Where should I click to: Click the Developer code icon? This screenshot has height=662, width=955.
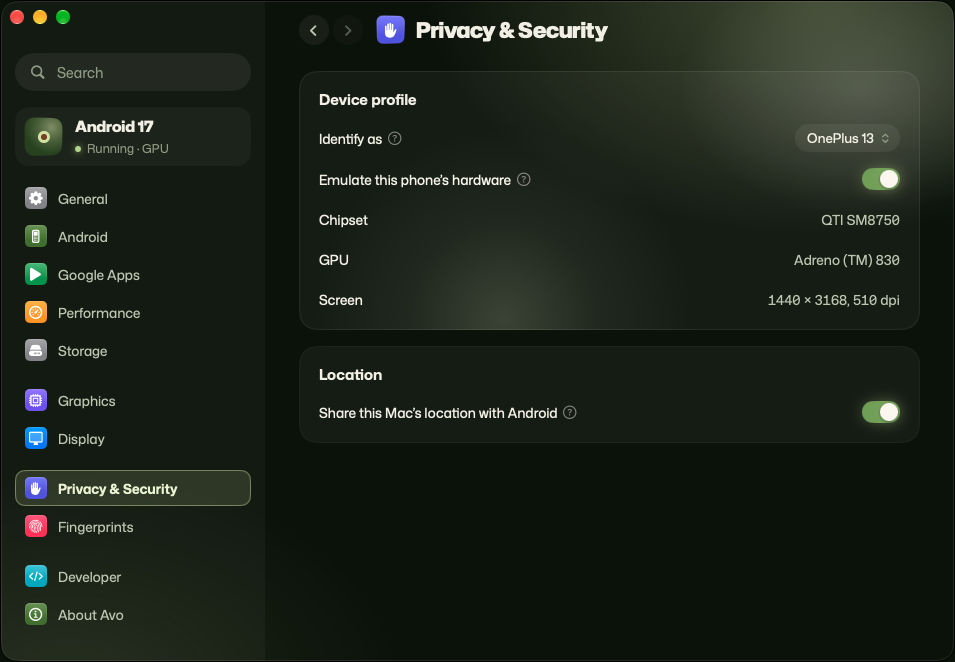point(36,577)
